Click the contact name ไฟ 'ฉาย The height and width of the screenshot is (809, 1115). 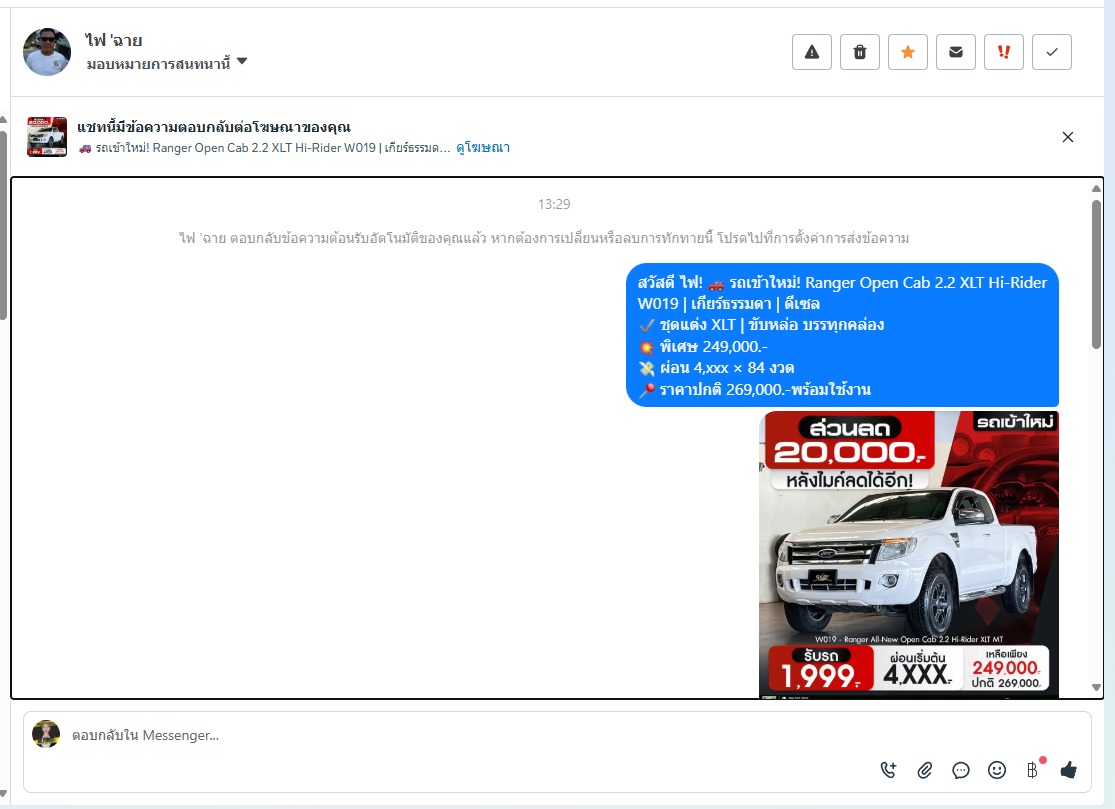click(x=114, y=41)
